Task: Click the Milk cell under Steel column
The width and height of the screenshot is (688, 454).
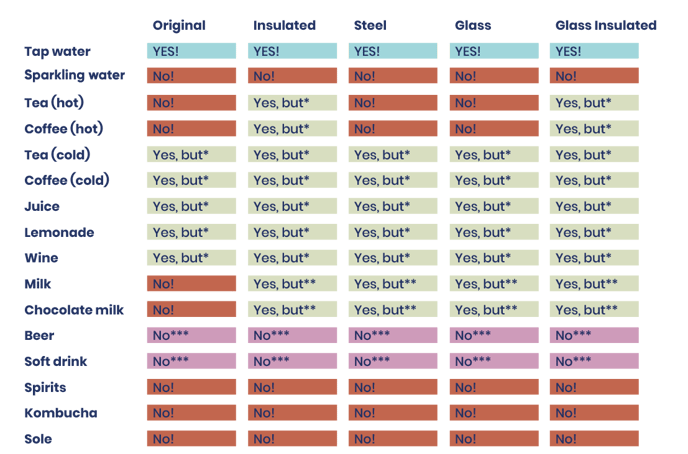Action: (393, 284)
